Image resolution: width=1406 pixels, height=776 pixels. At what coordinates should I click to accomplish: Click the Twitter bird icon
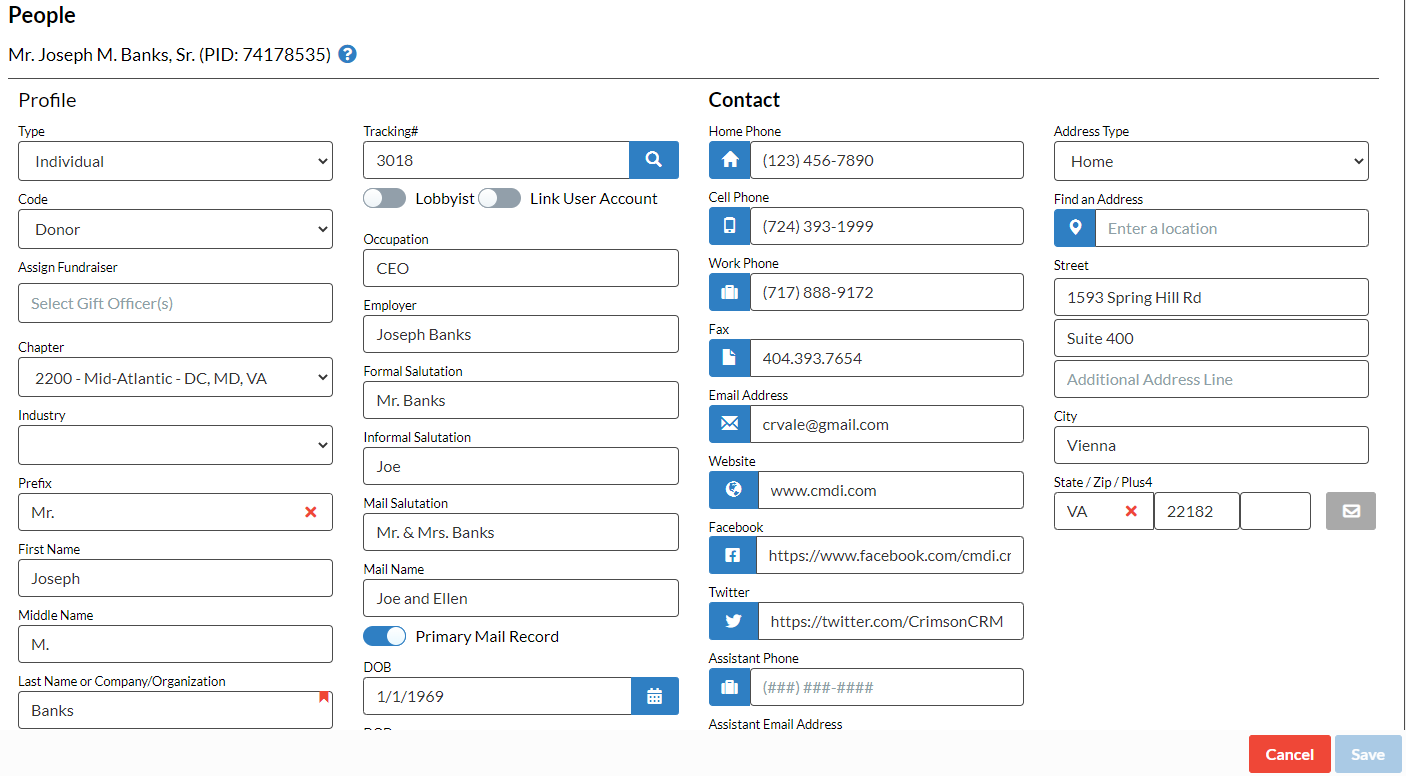(733, 621)
